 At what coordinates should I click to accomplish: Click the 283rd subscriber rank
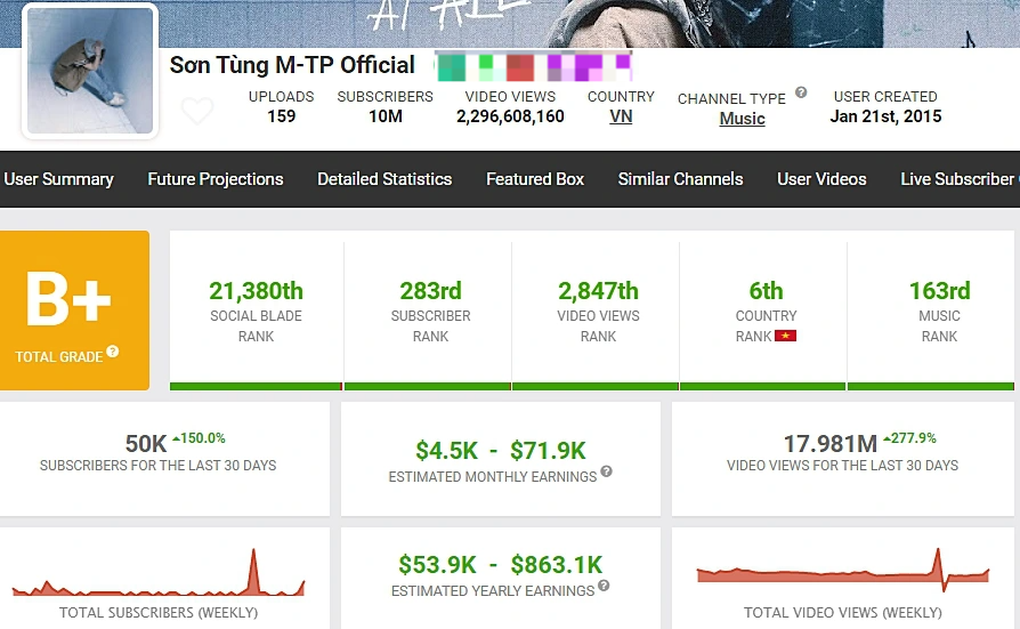click(x=431, y=291)
